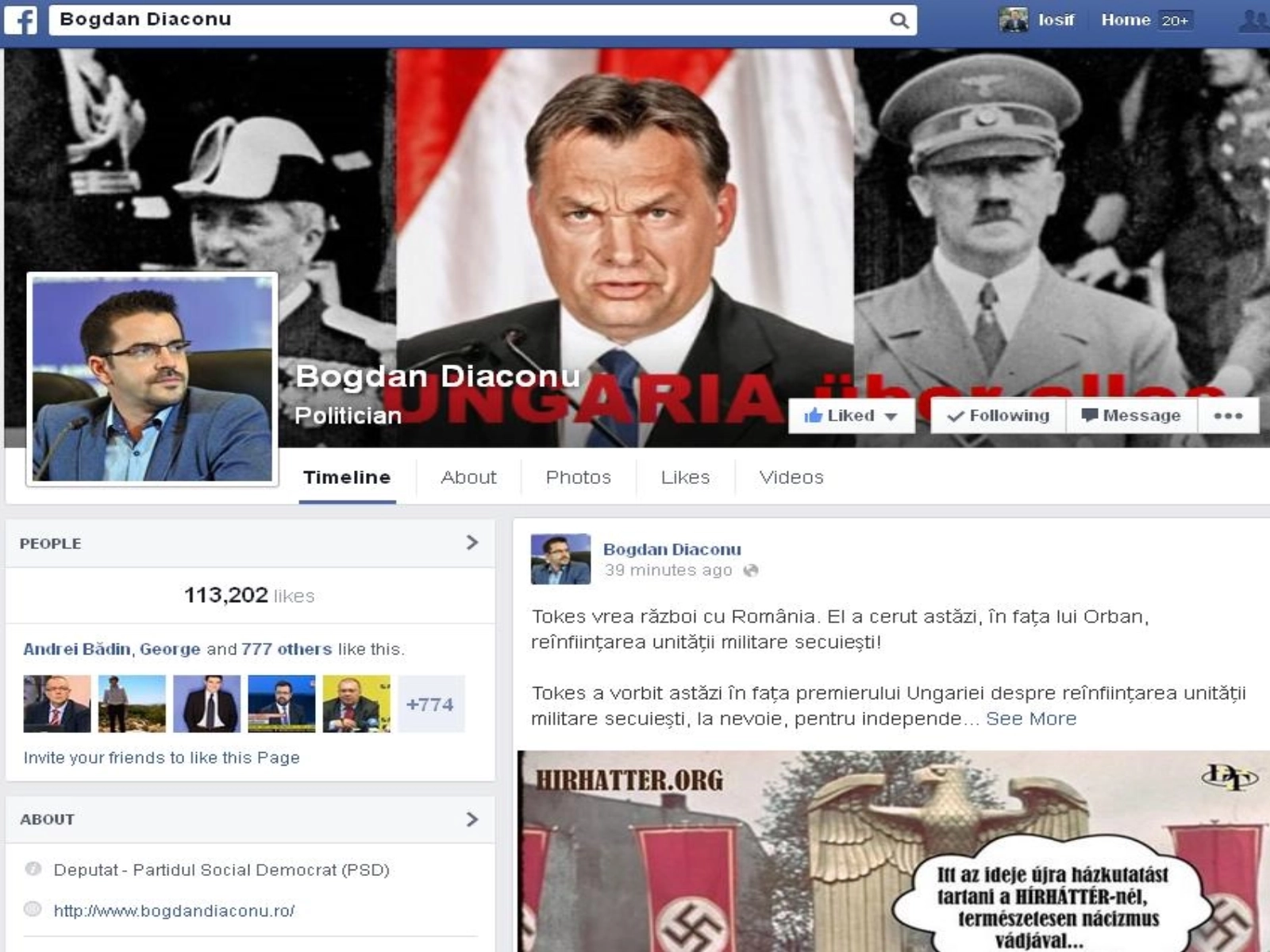Click the public globe icon on post
This screenshot has width=1270, height=952.
click(x=750, y=570)
